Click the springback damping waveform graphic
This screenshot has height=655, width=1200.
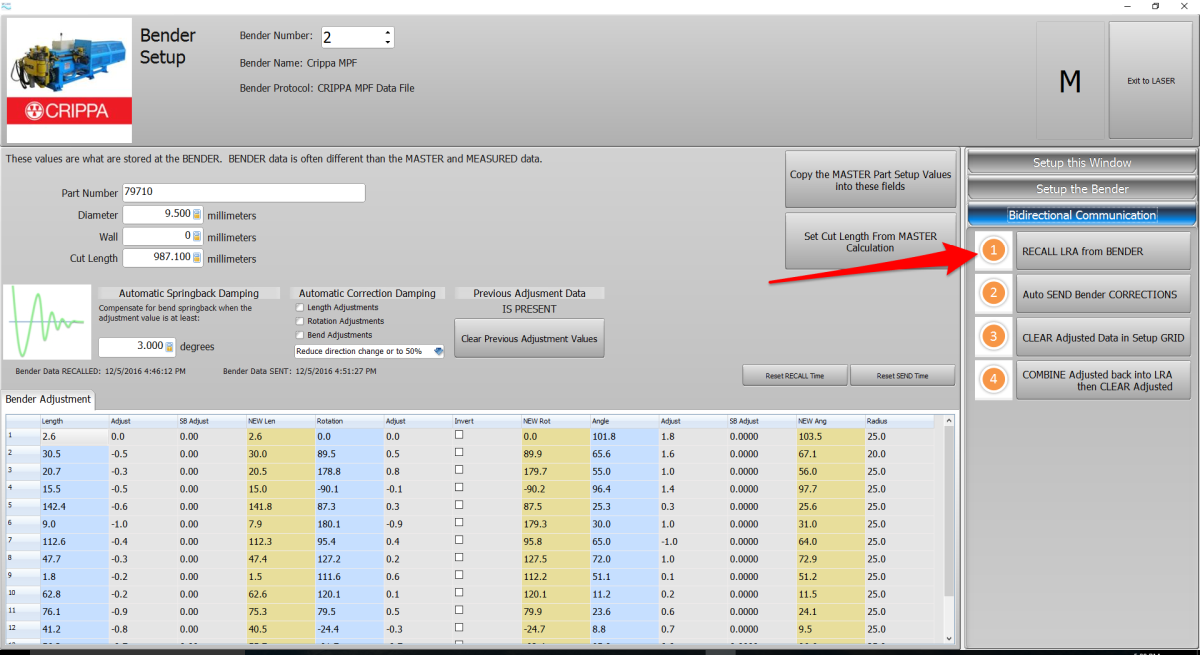[46, 322]
